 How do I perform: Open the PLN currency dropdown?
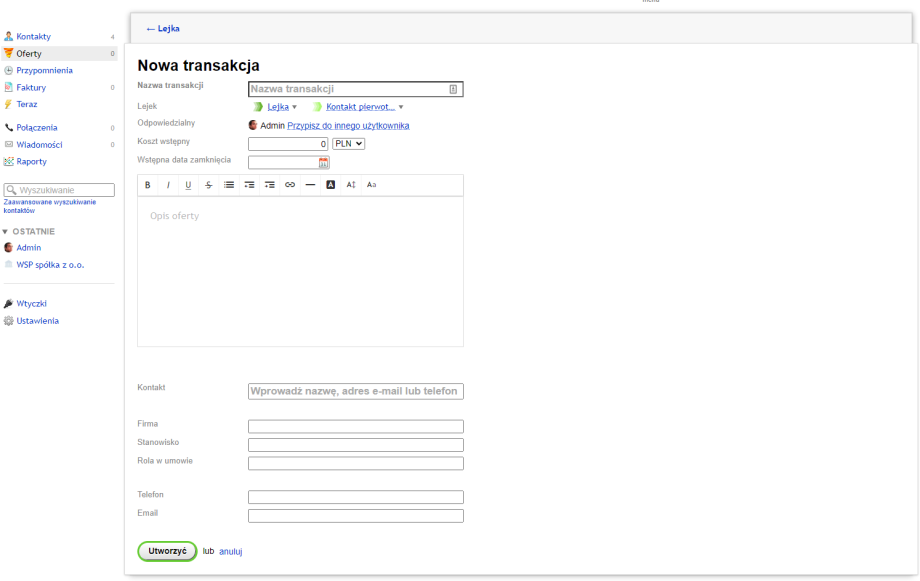(x=348, y=144)
